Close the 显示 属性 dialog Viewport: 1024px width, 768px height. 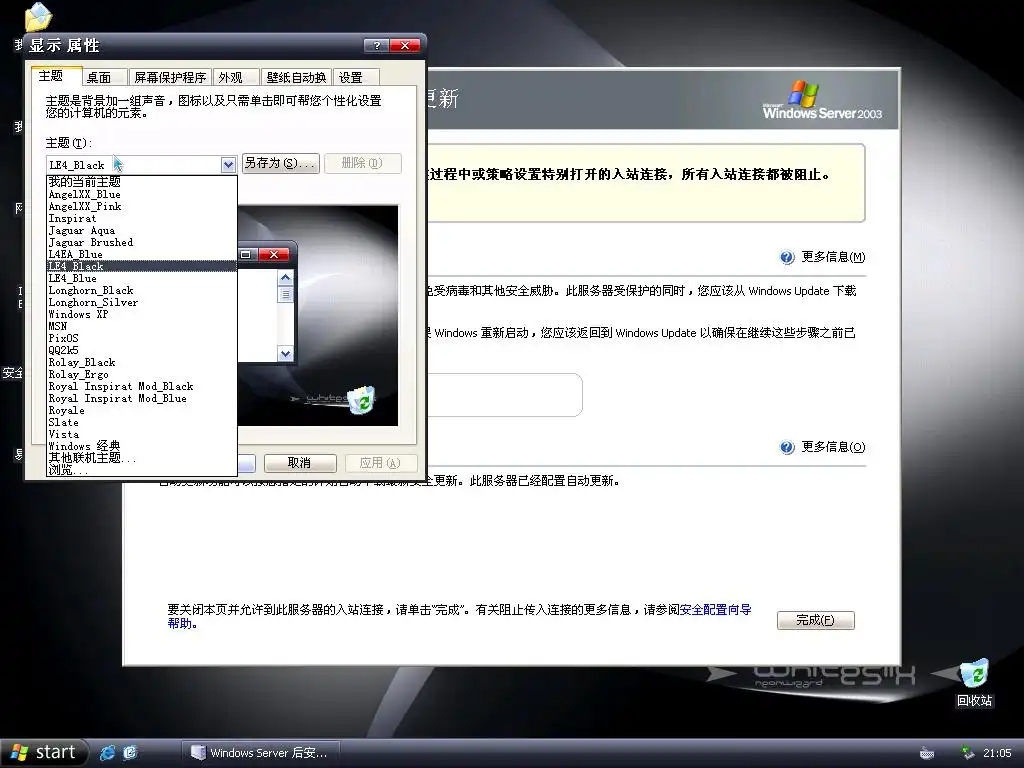click(x=404, y=45)
